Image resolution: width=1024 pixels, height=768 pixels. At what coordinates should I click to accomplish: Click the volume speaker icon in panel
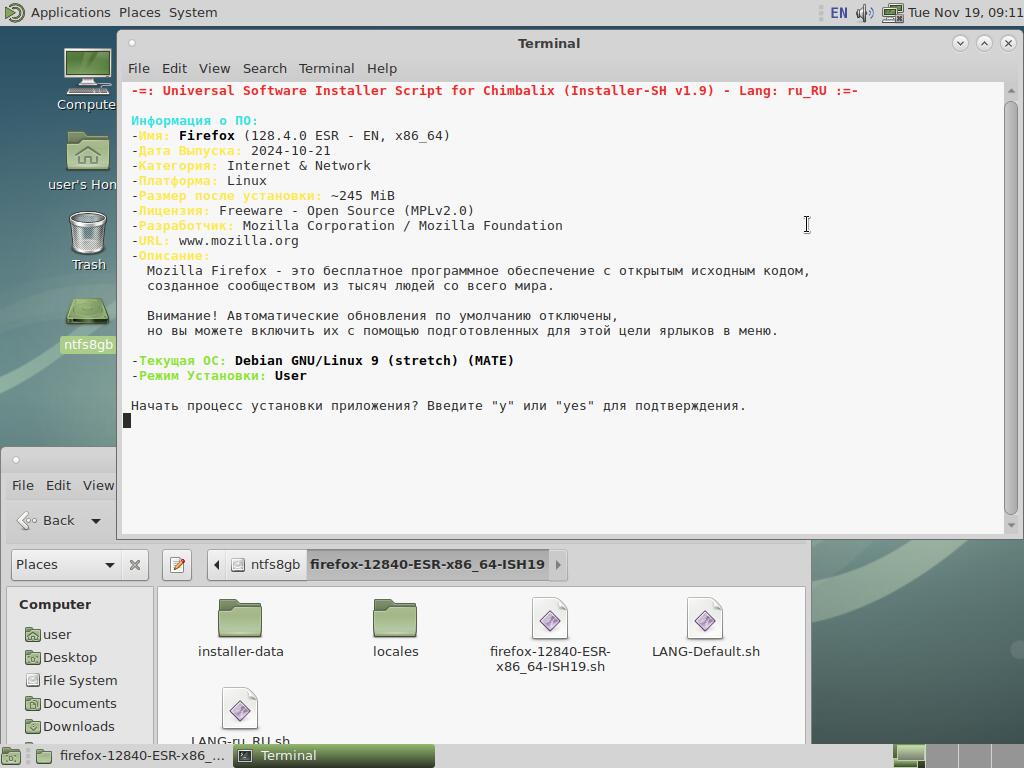tap(865, 13)
